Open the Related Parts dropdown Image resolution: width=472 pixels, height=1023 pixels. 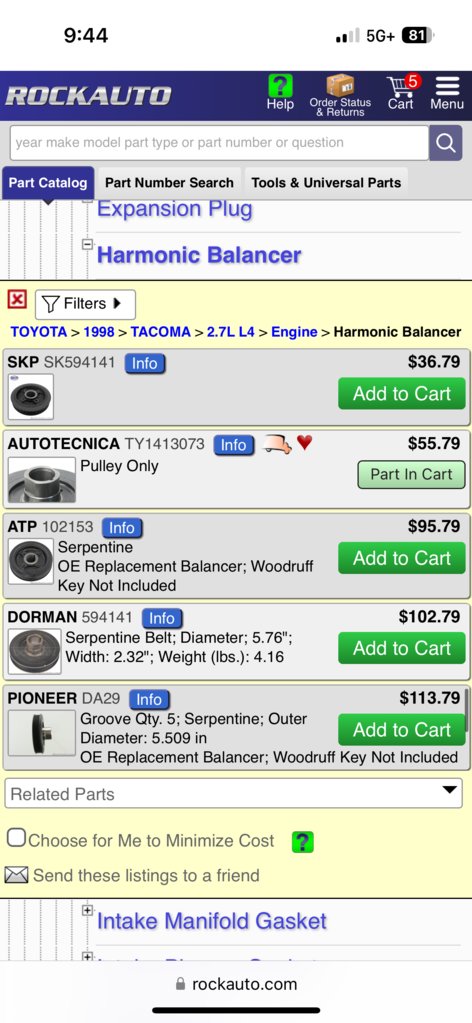coord(234,793)
